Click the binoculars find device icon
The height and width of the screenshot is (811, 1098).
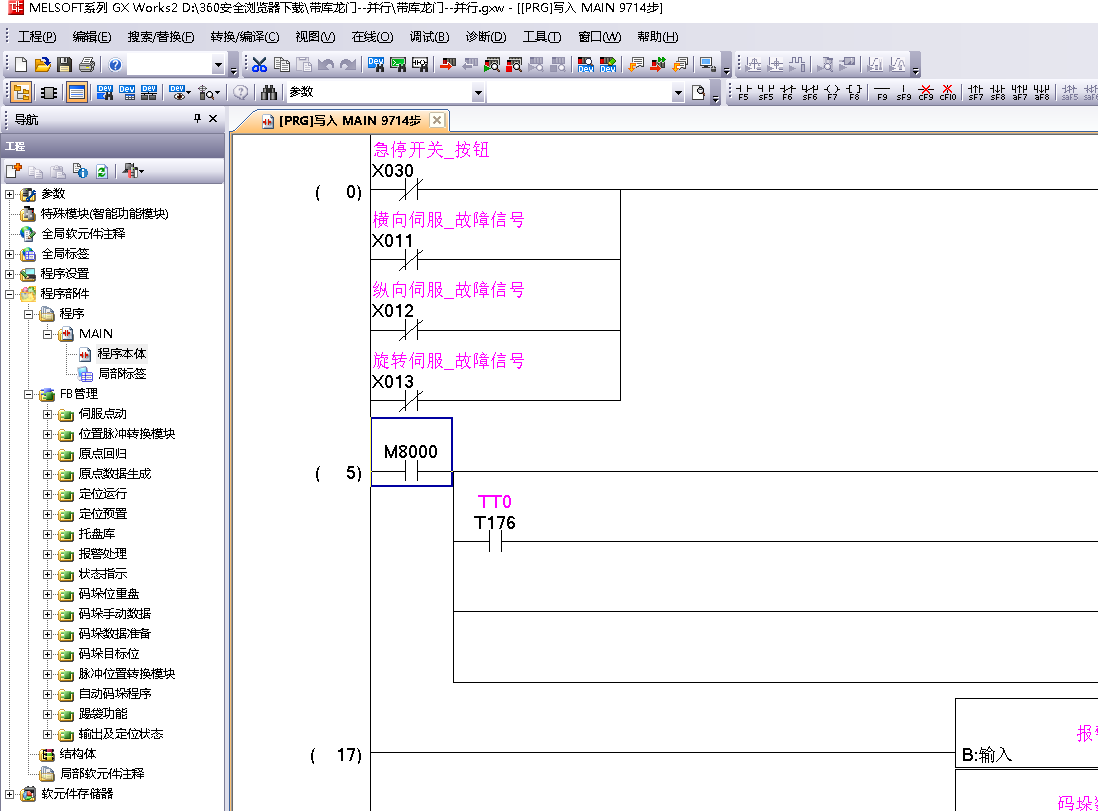[x=269, y=93]
